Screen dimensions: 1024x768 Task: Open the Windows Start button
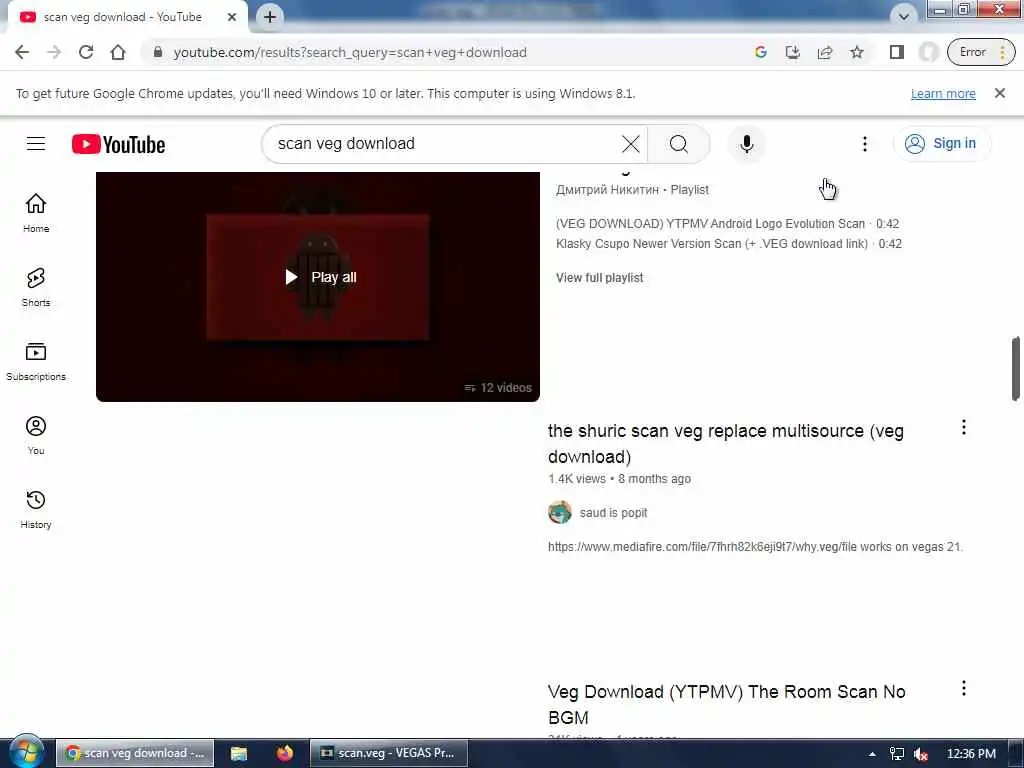point(25,752)
